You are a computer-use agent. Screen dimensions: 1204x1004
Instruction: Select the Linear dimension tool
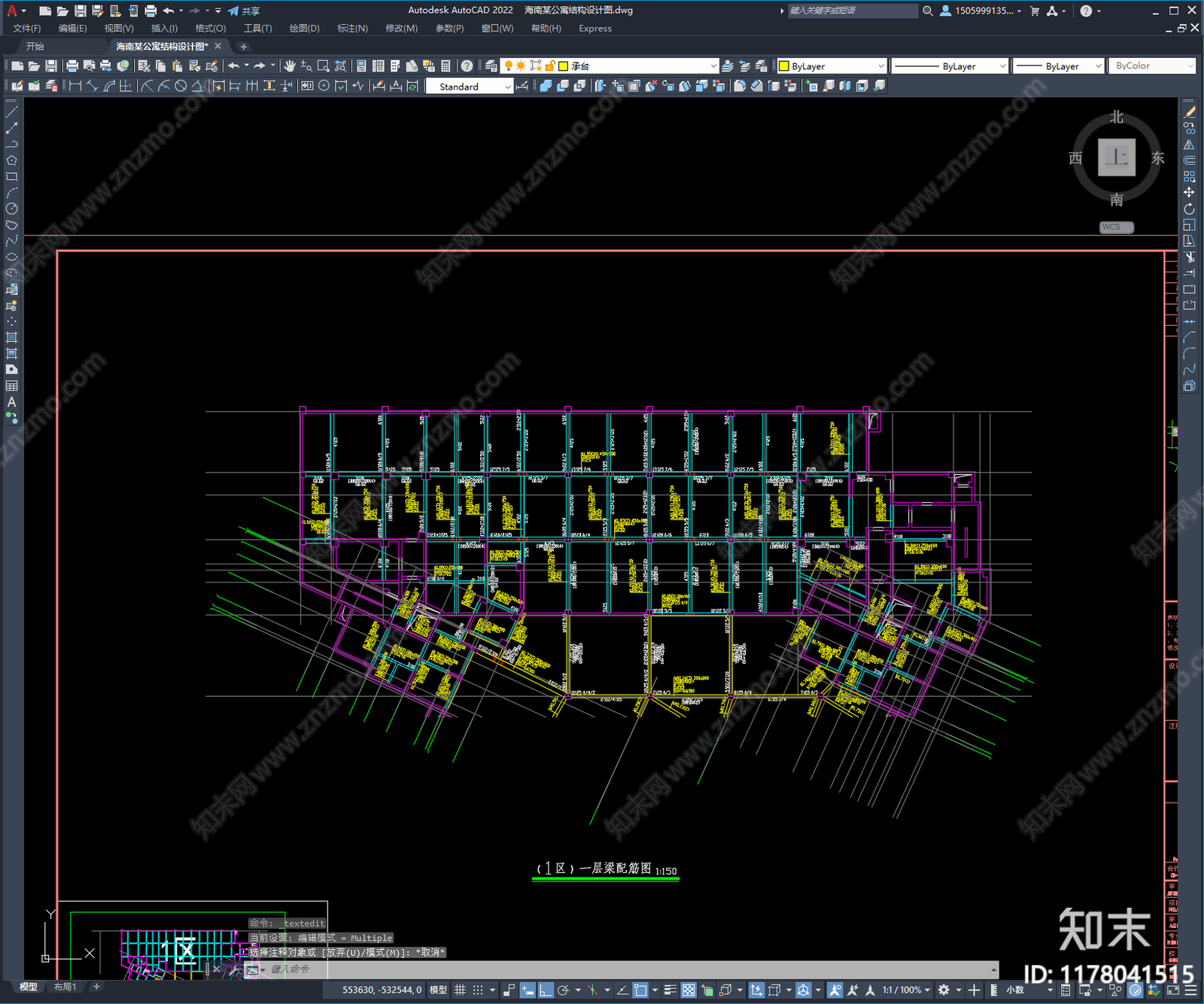(75, 86)
